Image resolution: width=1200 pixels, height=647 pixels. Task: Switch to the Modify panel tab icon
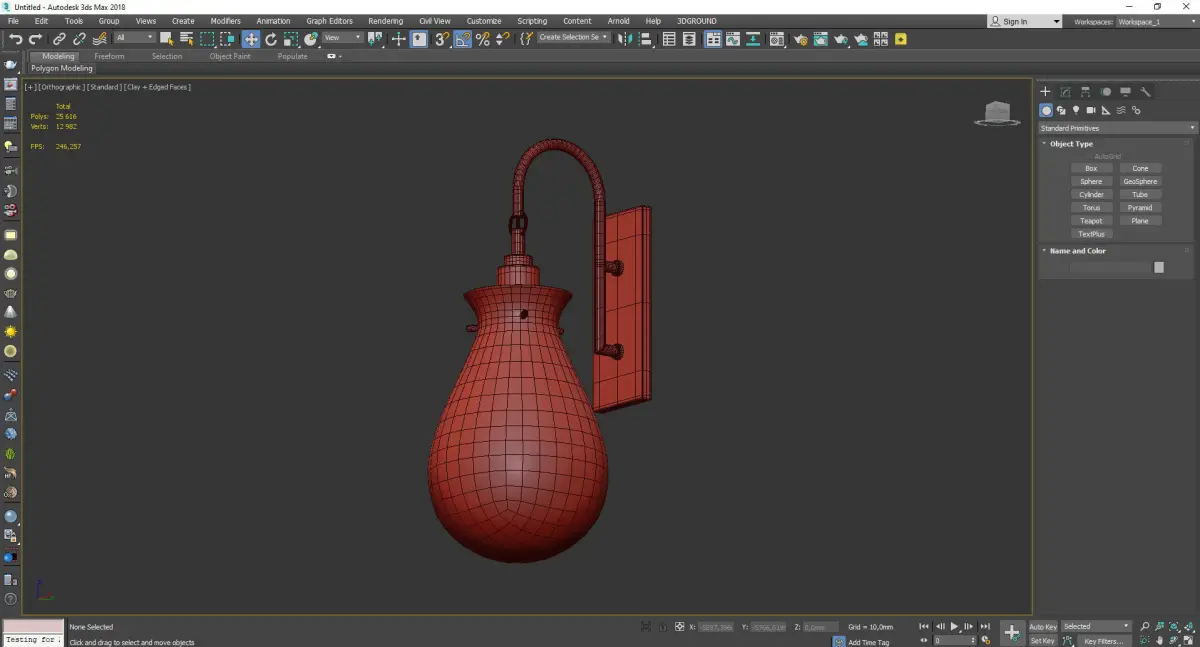pos(1066,92)
